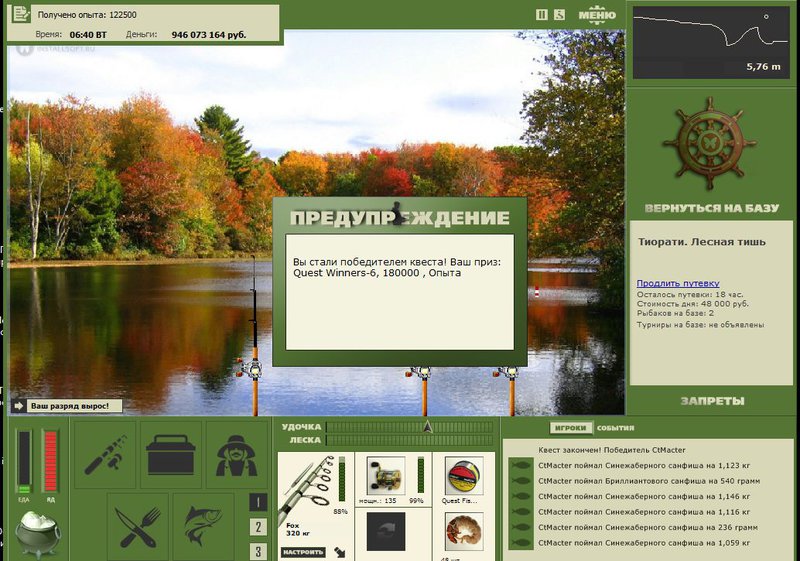The height and width of the screenshot is (561, 800).
Task: Click event text Синежаберного санфиша на 1,116 кг
Action: coord(678,512)
